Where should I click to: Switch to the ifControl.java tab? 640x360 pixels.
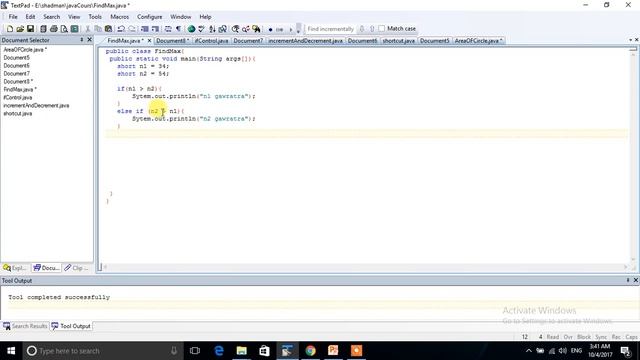click(211, 40)
